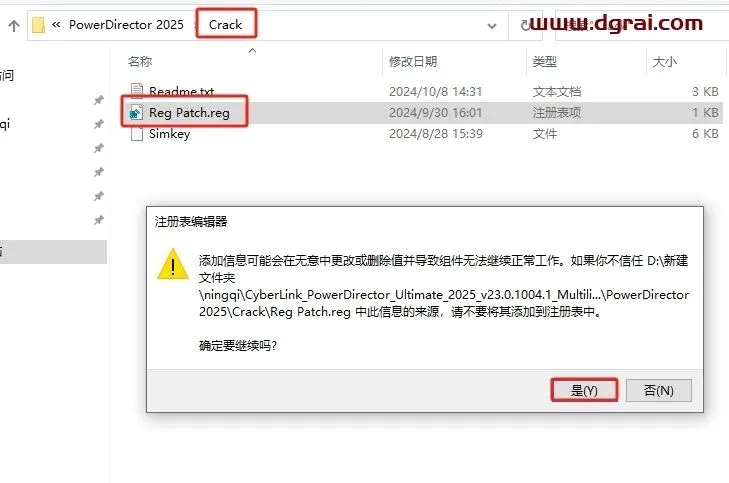Click the yellow warning triangle icon

point(172,264)
